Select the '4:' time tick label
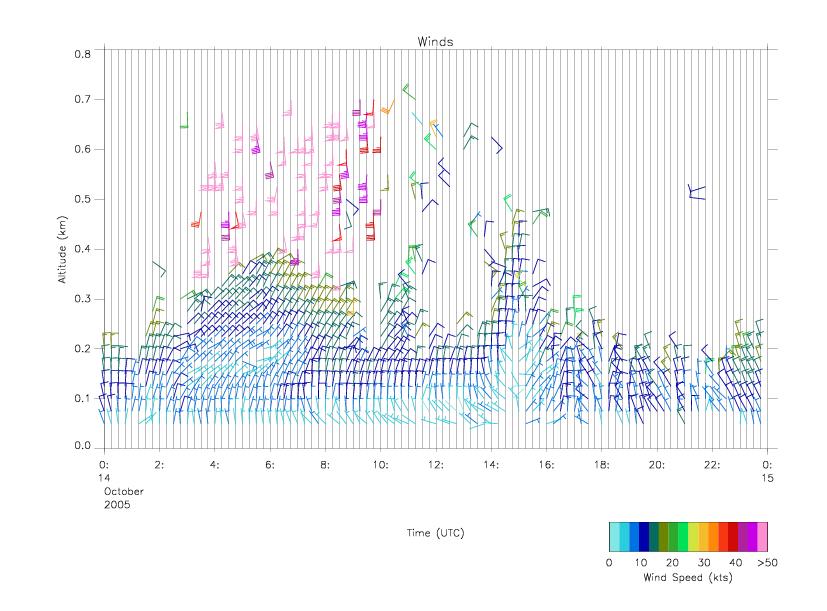 (x=215, y=465)
